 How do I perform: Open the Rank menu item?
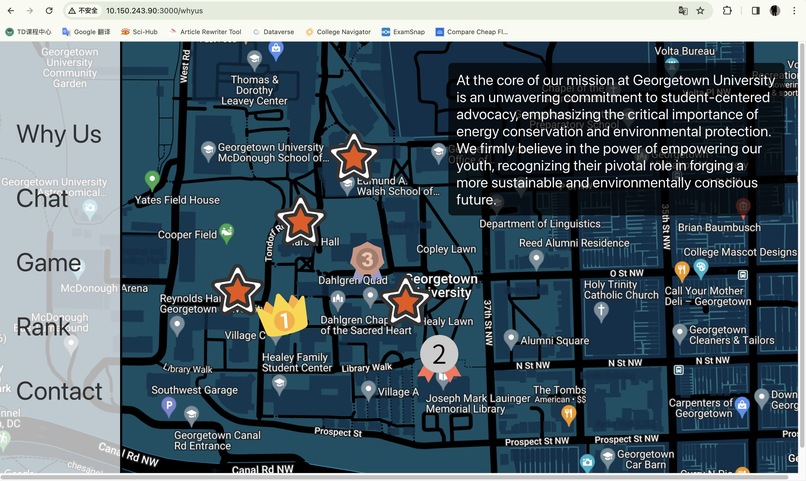coord(43,327)
